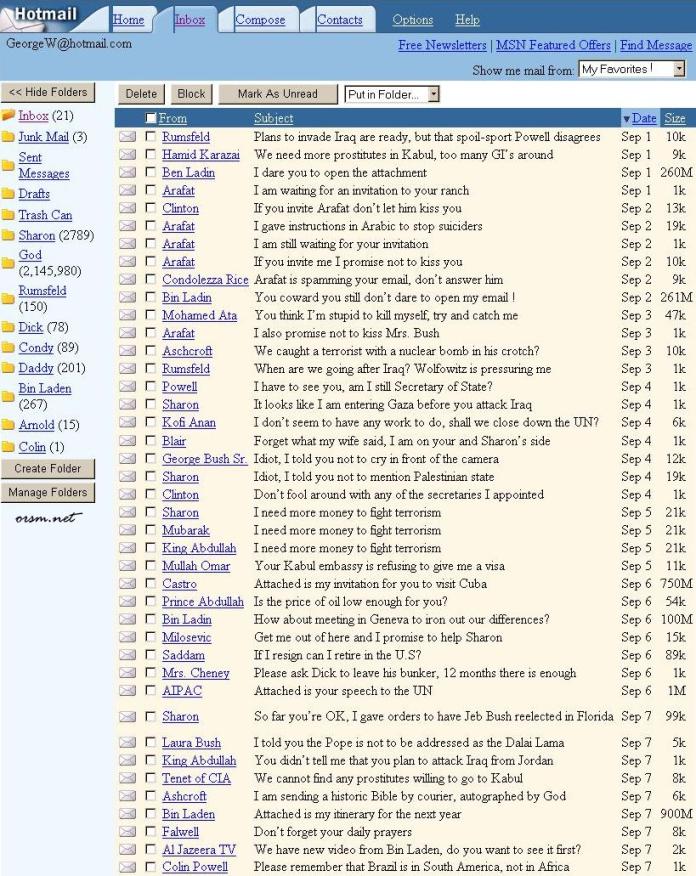Open email from Aschcroft about nuclear bomb
The width and height of the screenshot is (696, 876).
click(397, 351)
